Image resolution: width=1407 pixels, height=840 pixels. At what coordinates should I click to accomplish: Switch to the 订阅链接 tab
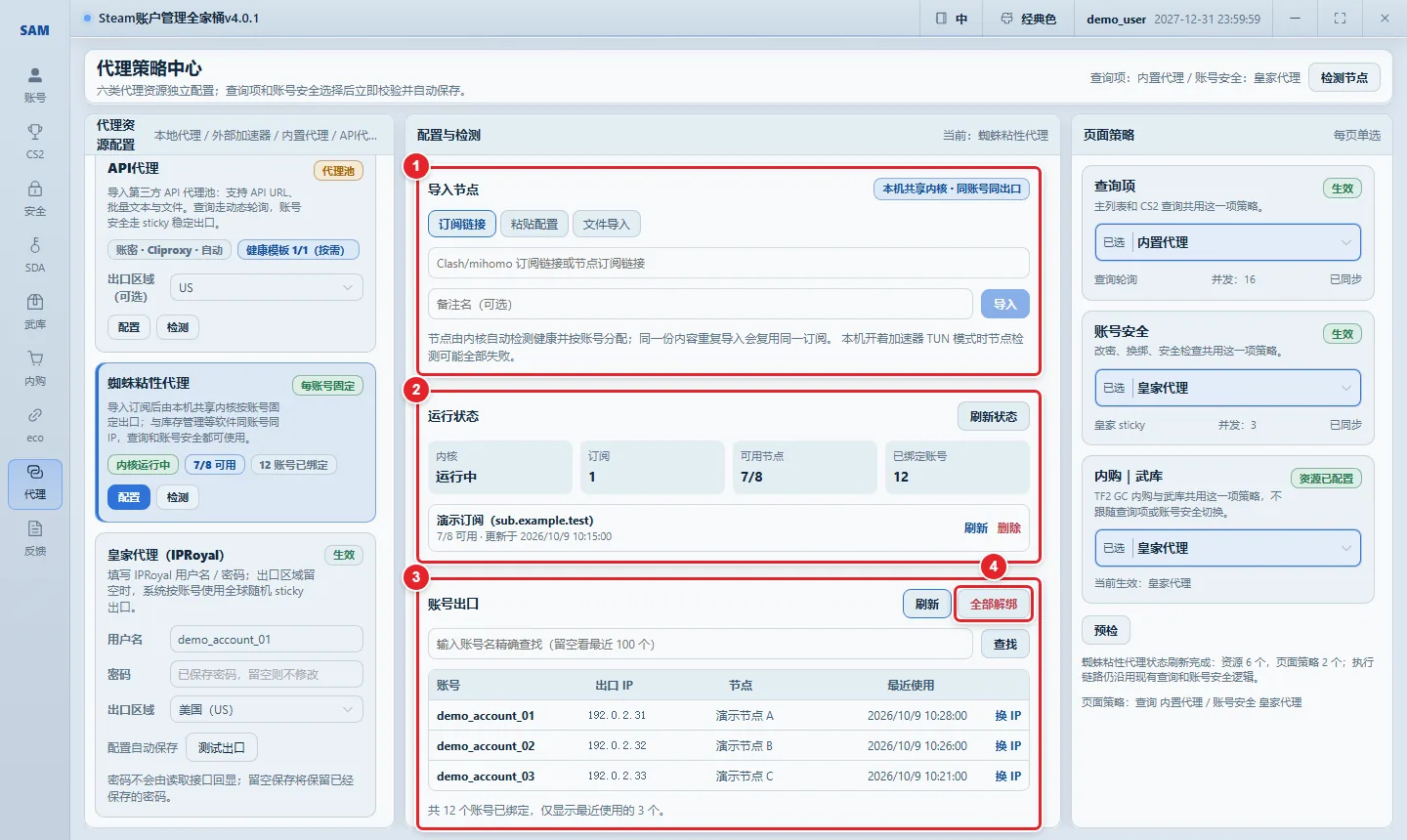tap(462, 224)
